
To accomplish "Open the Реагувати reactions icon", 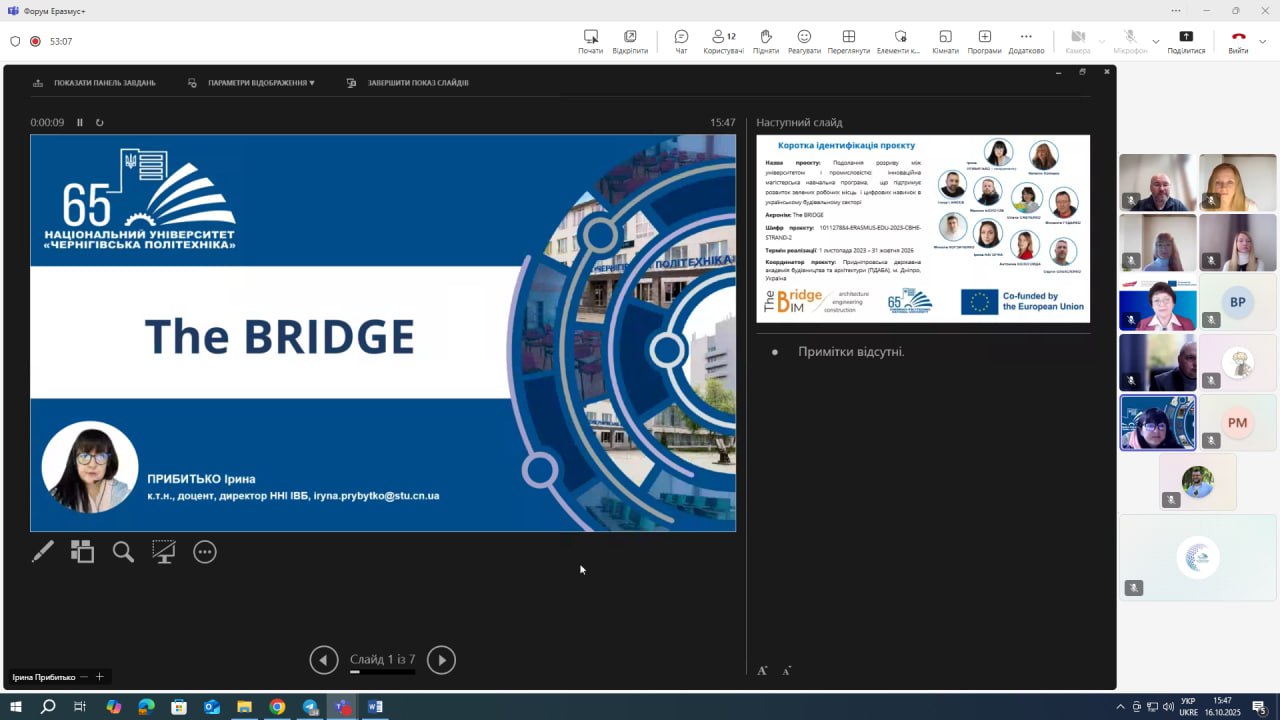I will [804, 41].
